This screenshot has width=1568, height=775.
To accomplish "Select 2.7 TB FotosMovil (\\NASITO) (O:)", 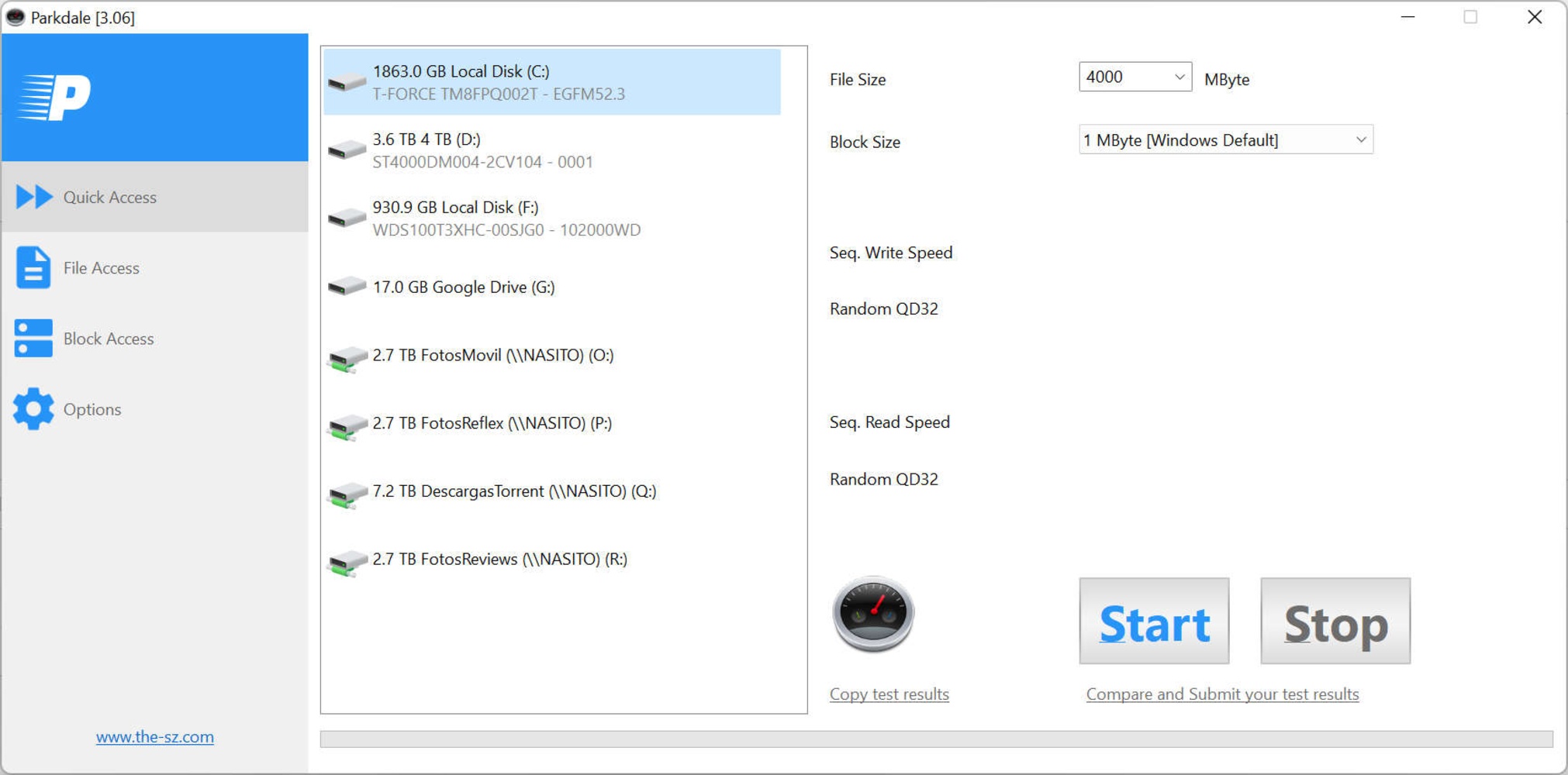I will [552, 355].
